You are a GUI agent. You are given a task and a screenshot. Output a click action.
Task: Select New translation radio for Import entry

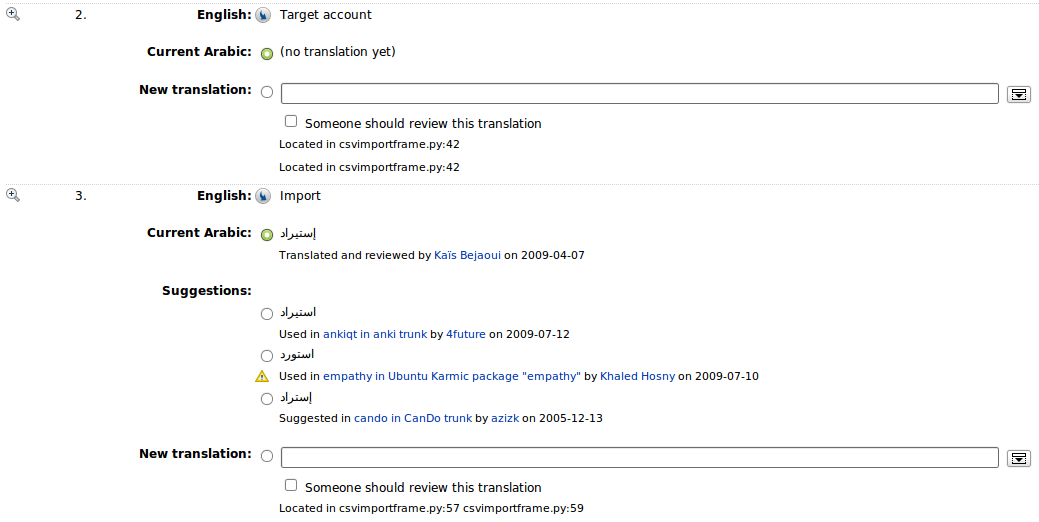pos(266,456)
